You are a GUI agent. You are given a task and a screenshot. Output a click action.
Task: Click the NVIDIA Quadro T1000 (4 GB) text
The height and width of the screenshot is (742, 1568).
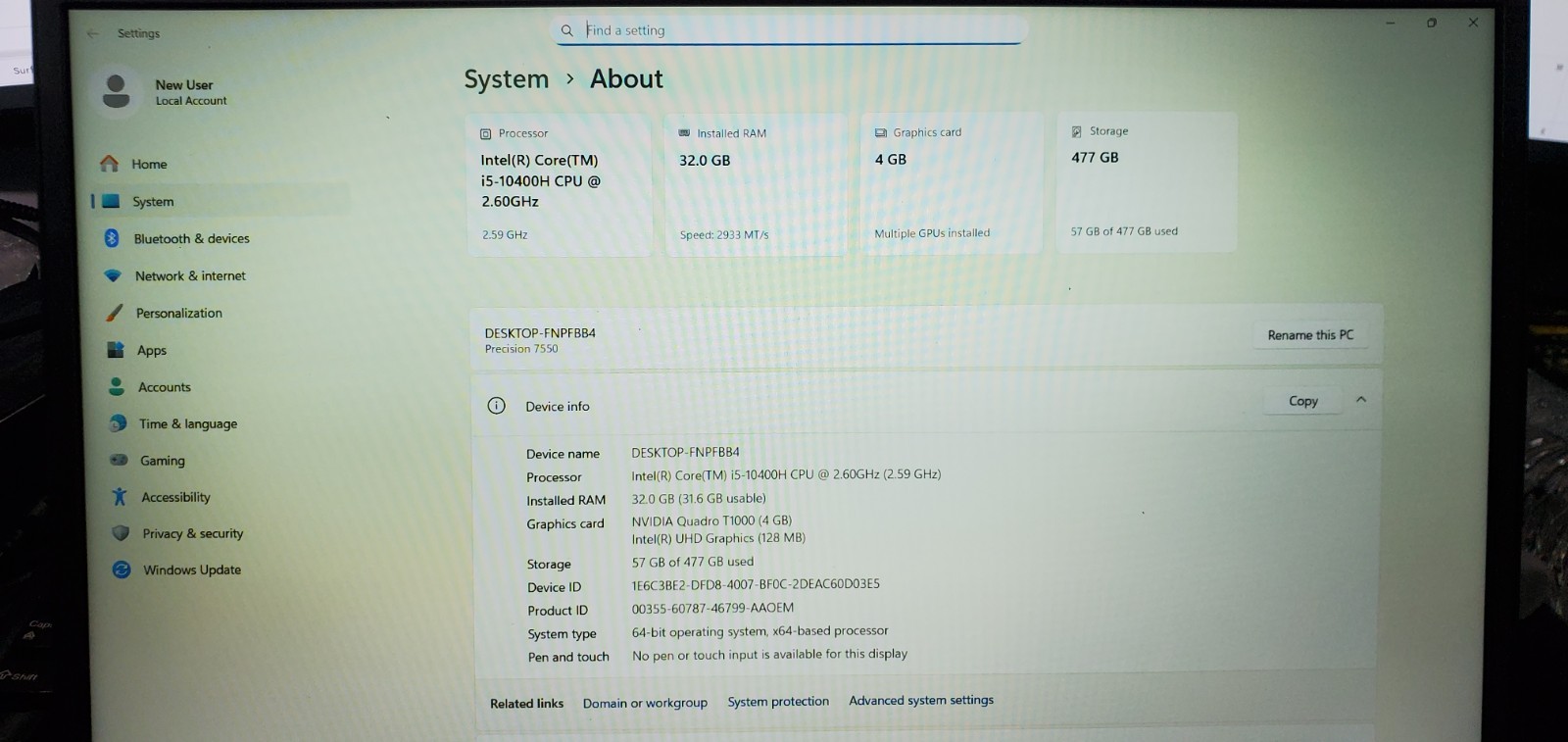711,520
